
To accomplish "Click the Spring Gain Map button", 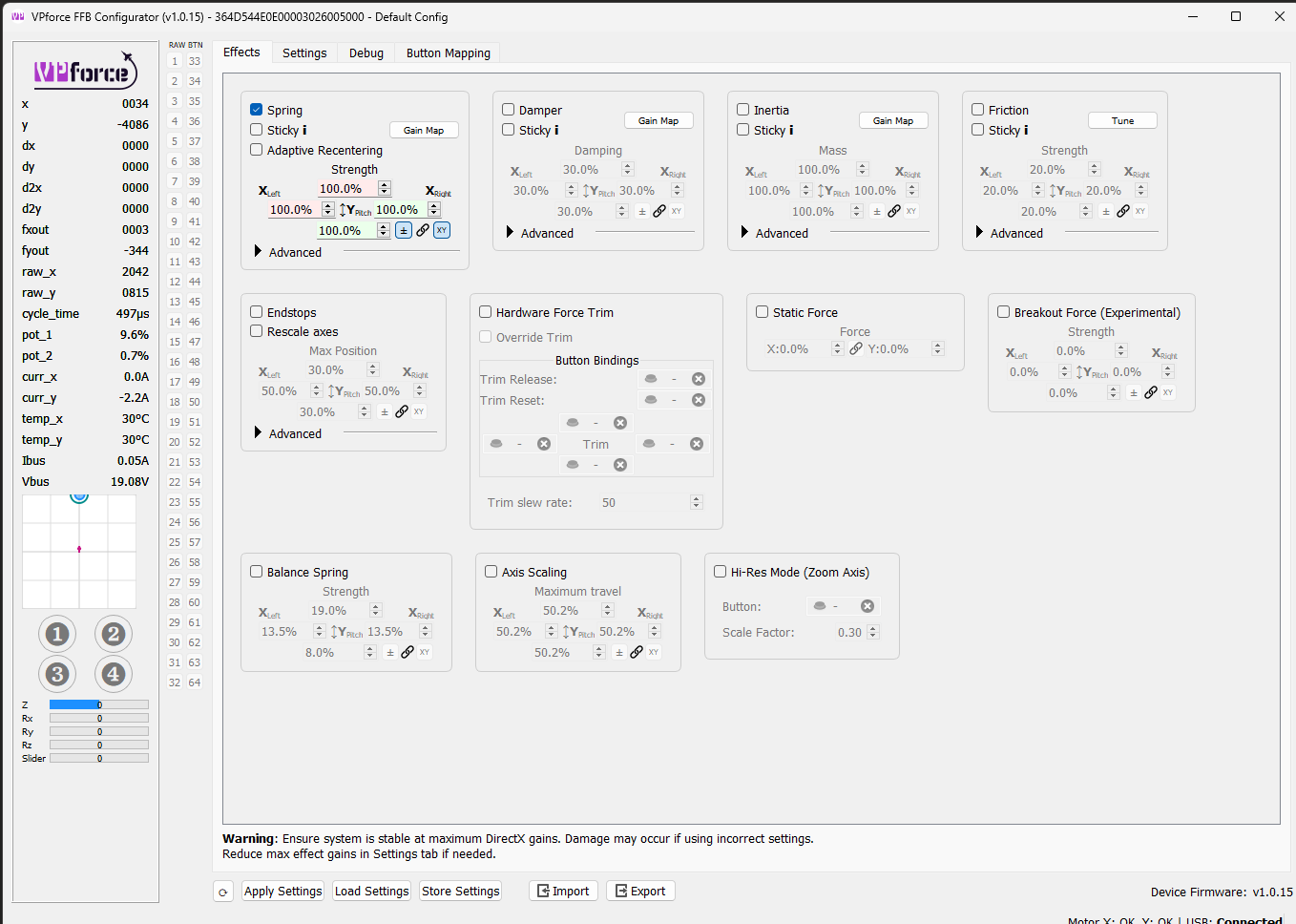I will [424, 130].
